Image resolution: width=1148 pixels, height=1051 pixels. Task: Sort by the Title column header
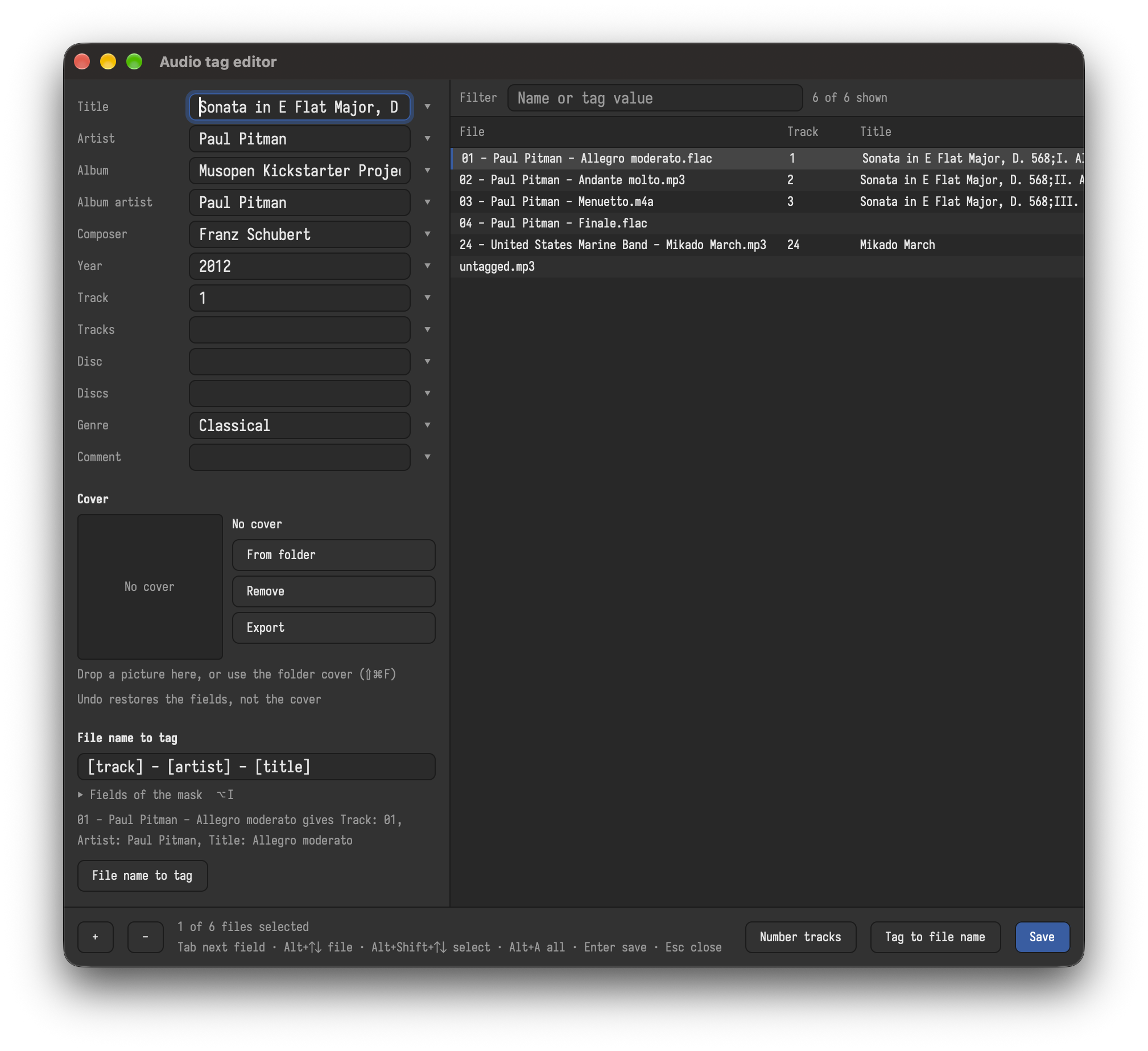pos(876,132)
